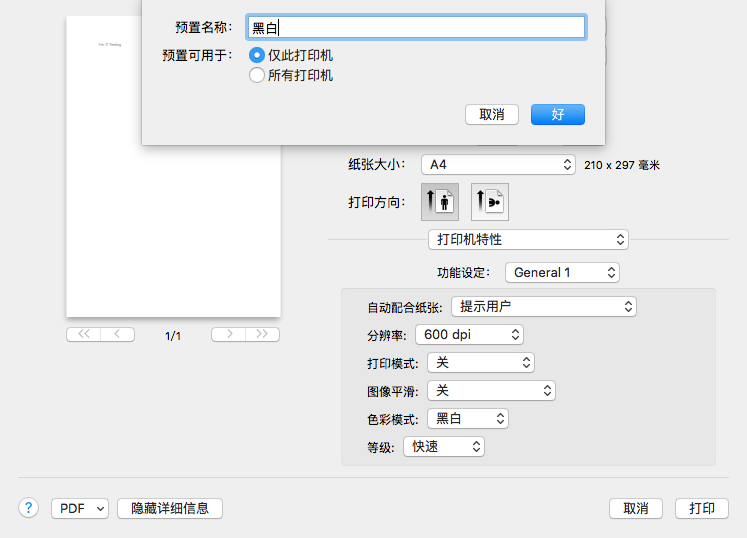Open 等级 快速 dropdown
747x538 pixels.
coord(444,447)
